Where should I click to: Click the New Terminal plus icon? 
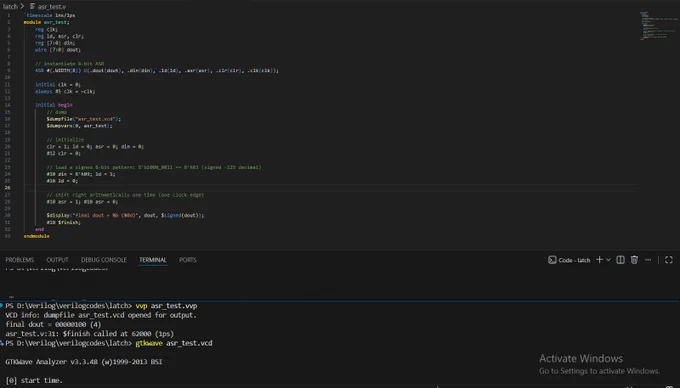click(x=599, y=260)
